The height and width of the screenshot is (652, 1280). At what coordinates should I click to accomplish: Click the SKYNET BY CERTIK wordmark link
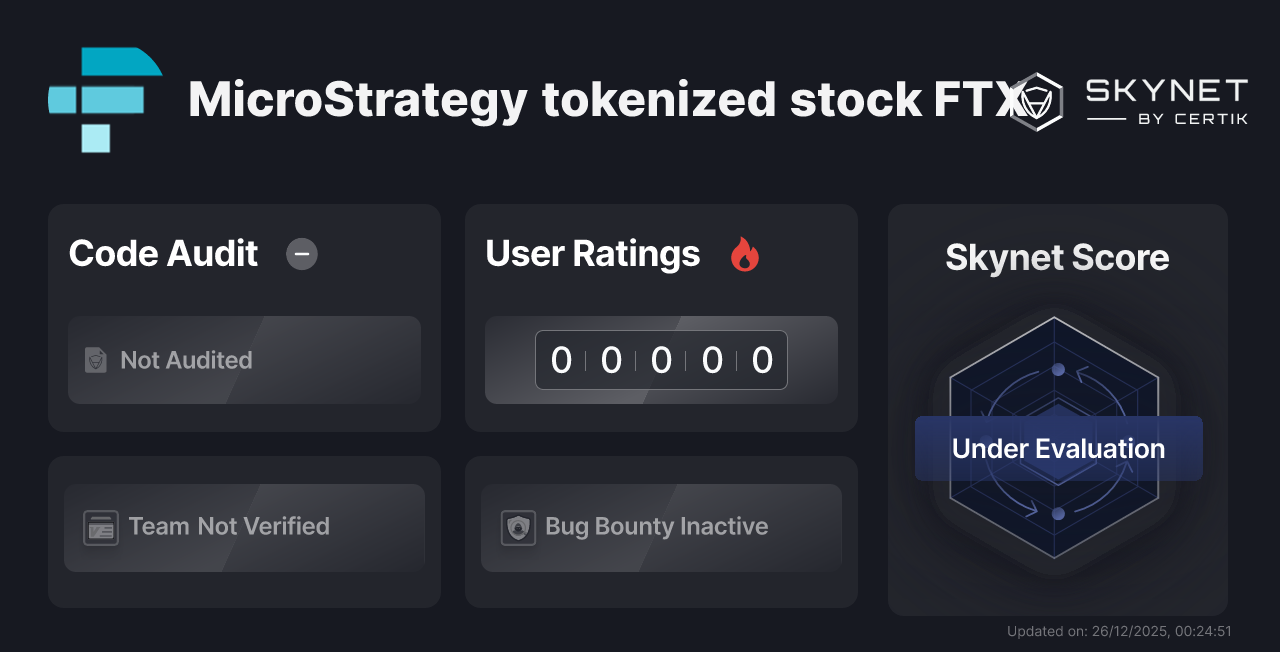[x=1165, y=101]
